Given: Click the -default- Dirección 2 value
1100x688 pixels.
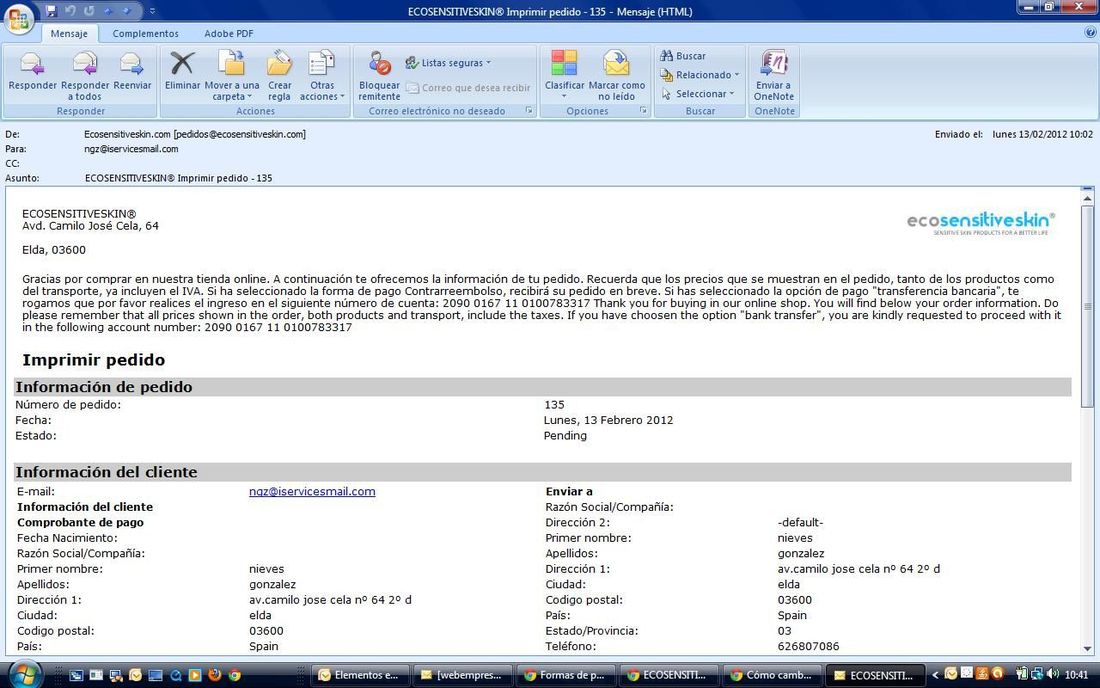Looking at the screenshot, I should pos(800,522).
